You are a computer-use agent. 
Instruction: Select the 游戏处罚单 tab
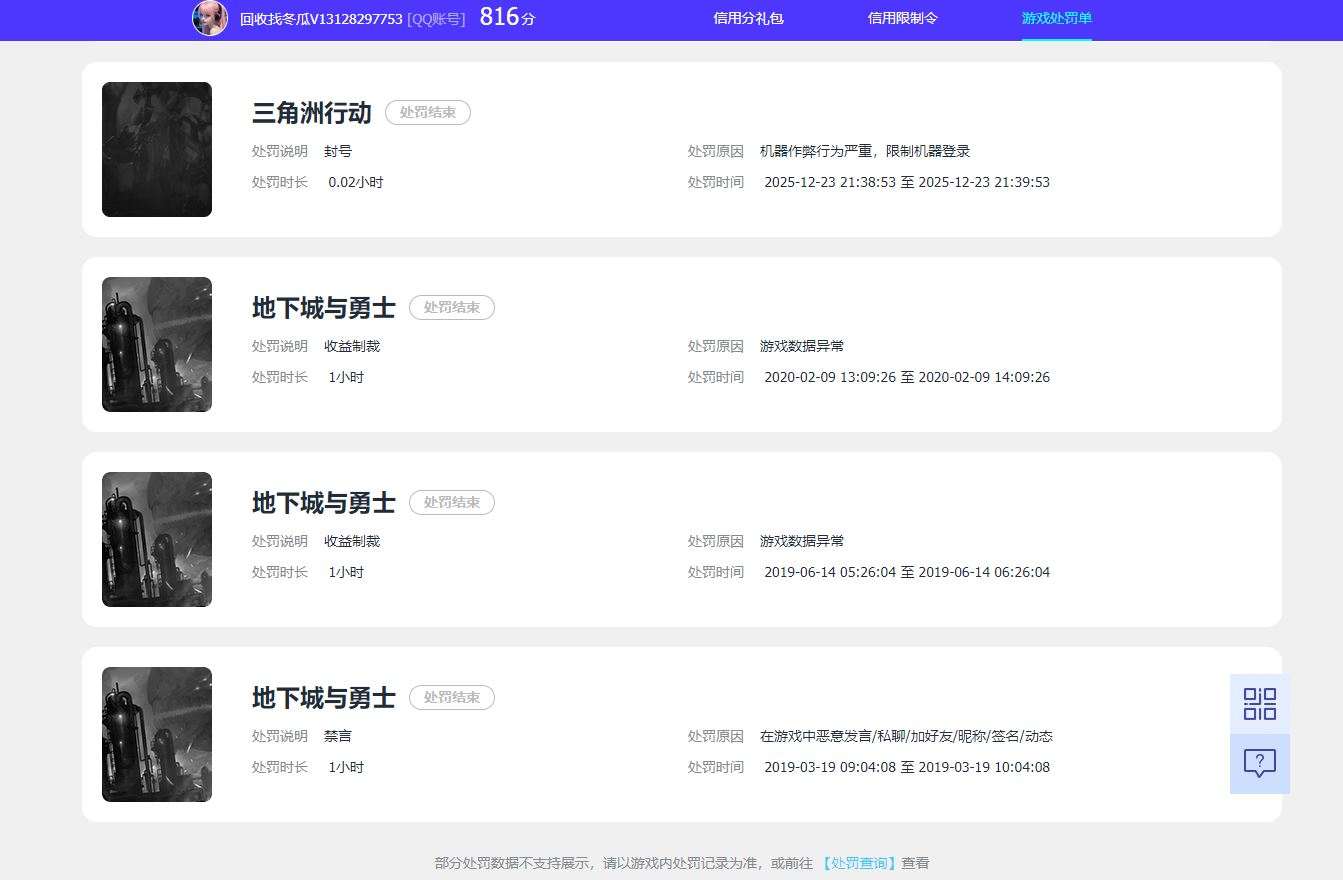[1056, 19]
